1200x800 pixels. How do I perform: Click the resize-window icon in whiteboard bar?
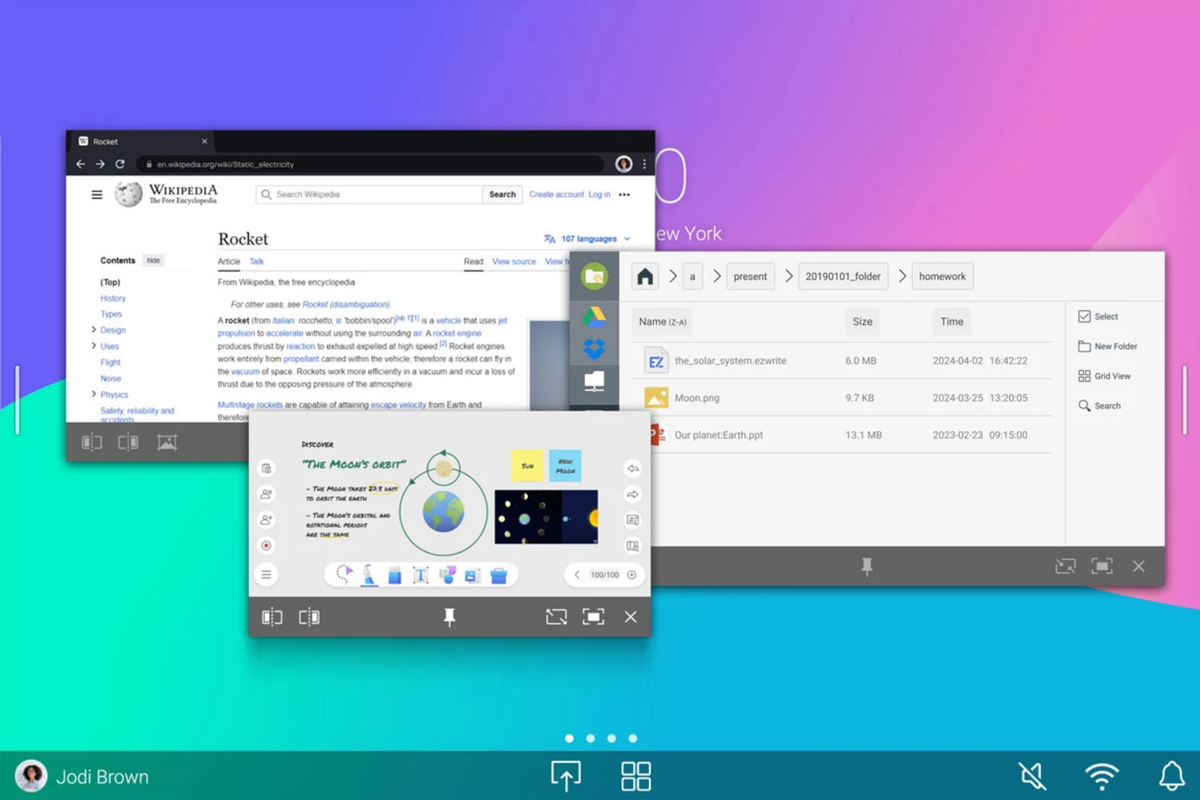556,617
